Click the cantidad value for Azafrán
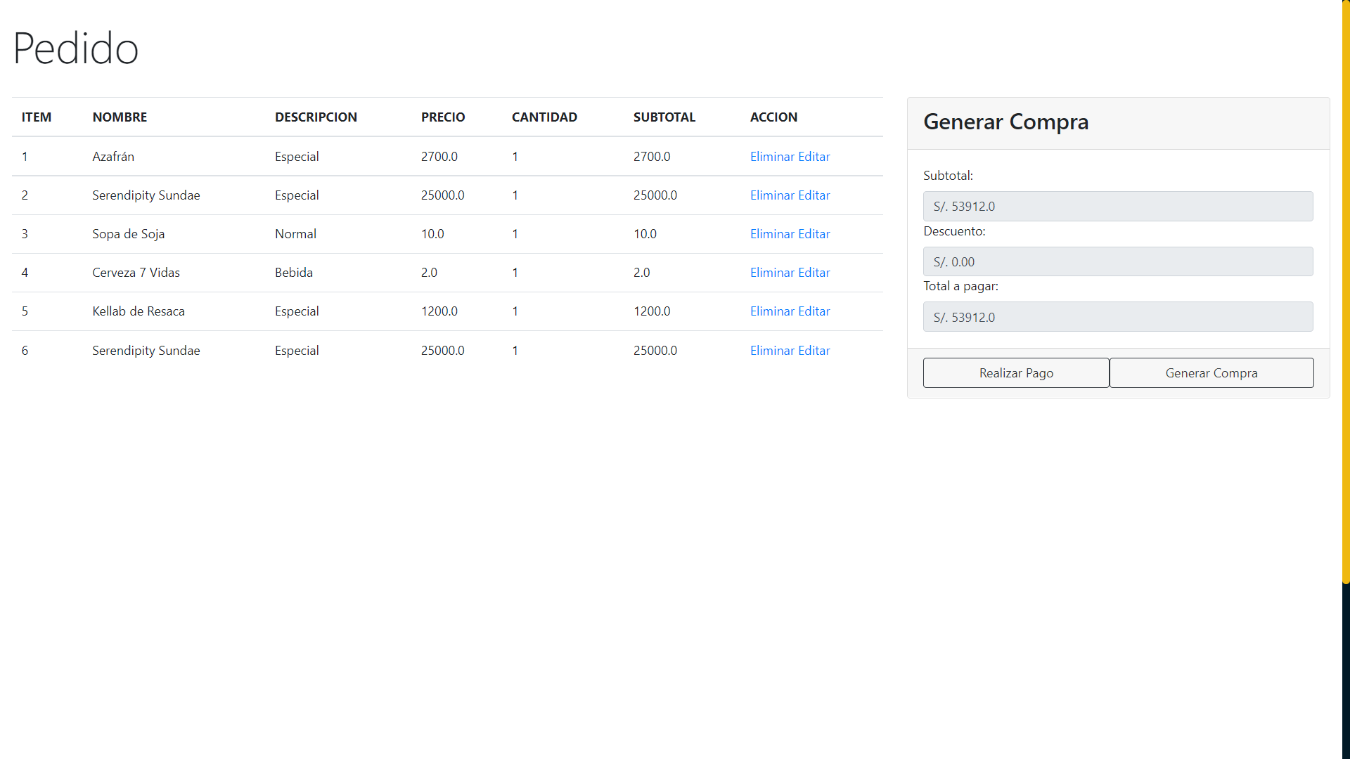The image size is (1350, 759). (515, 157)
